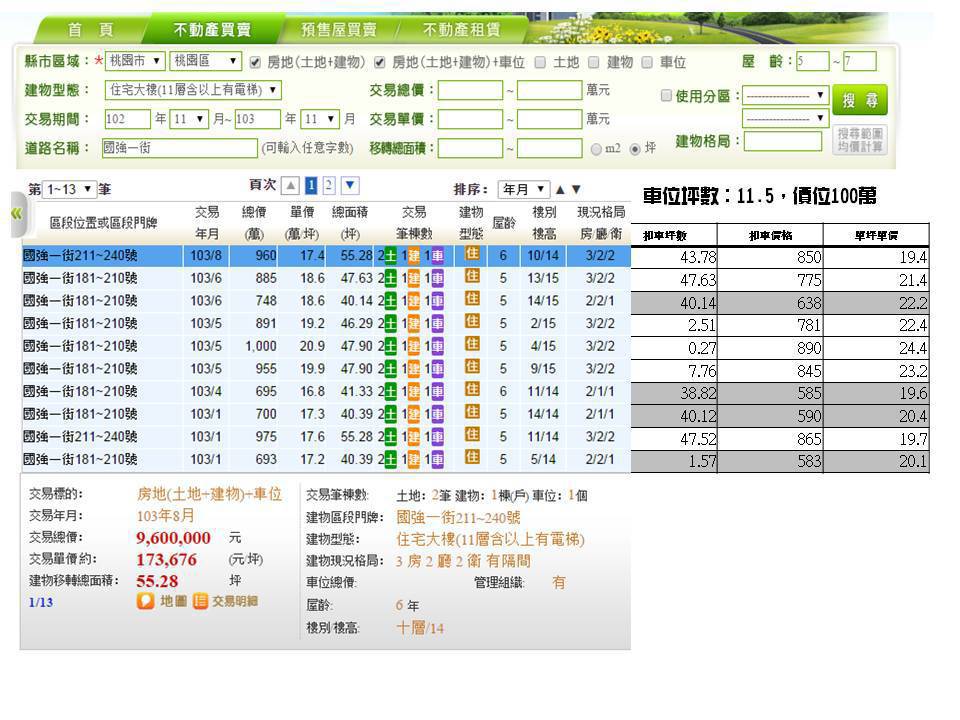This screenshot has height=720, width=960.
Task: Open the 桃園市 county dropdown
Action: (x=138, y=62)
